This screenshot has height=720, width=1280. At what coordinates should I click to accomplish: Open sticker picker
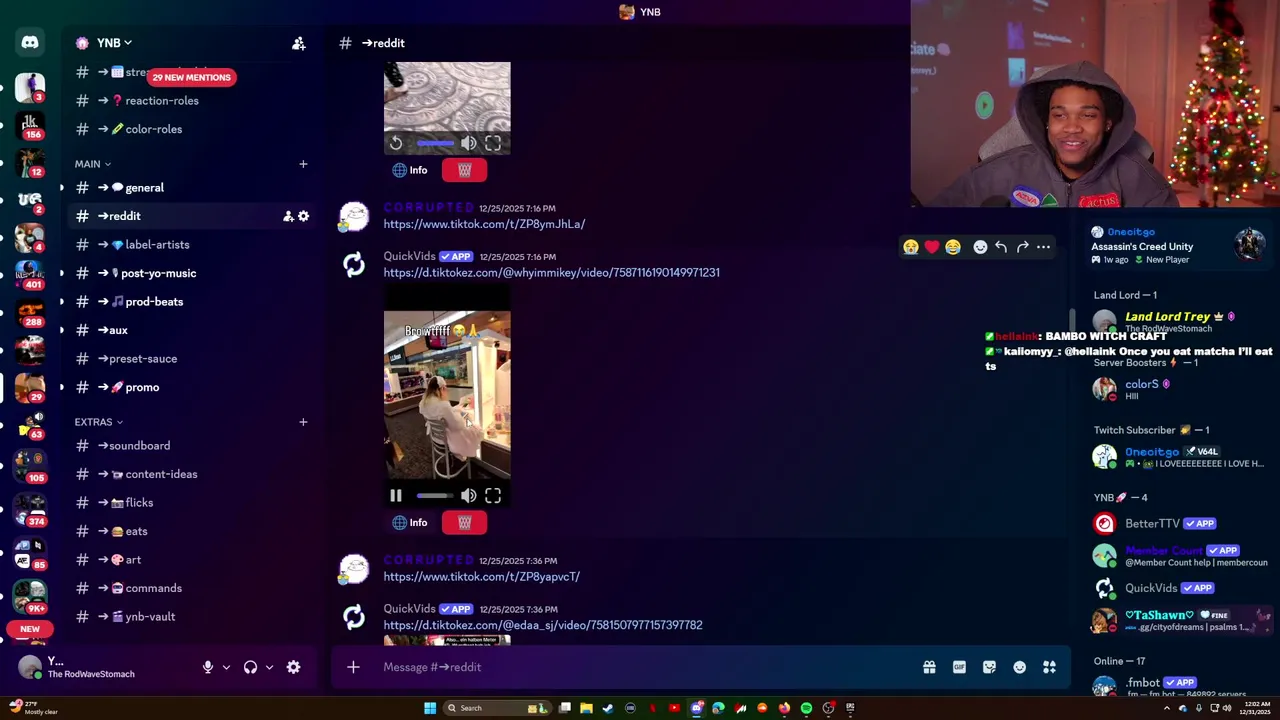point(989,667)
